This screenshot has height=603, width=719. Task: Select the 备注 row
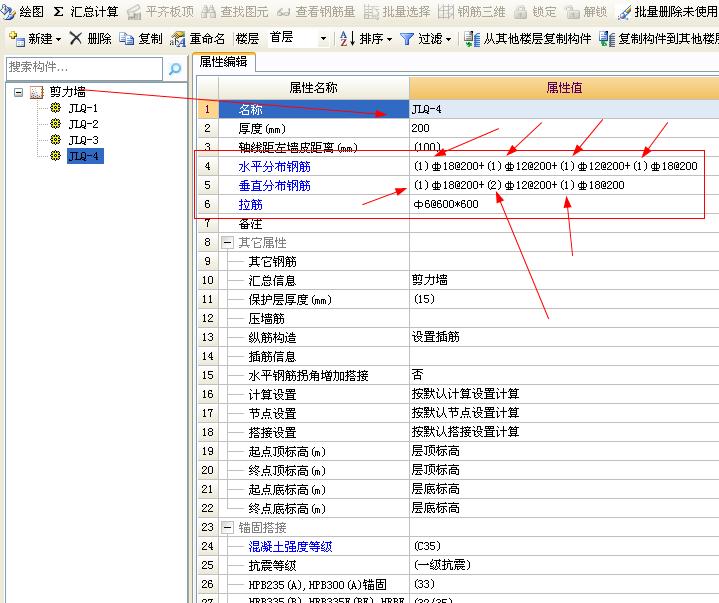click(459, 224)
